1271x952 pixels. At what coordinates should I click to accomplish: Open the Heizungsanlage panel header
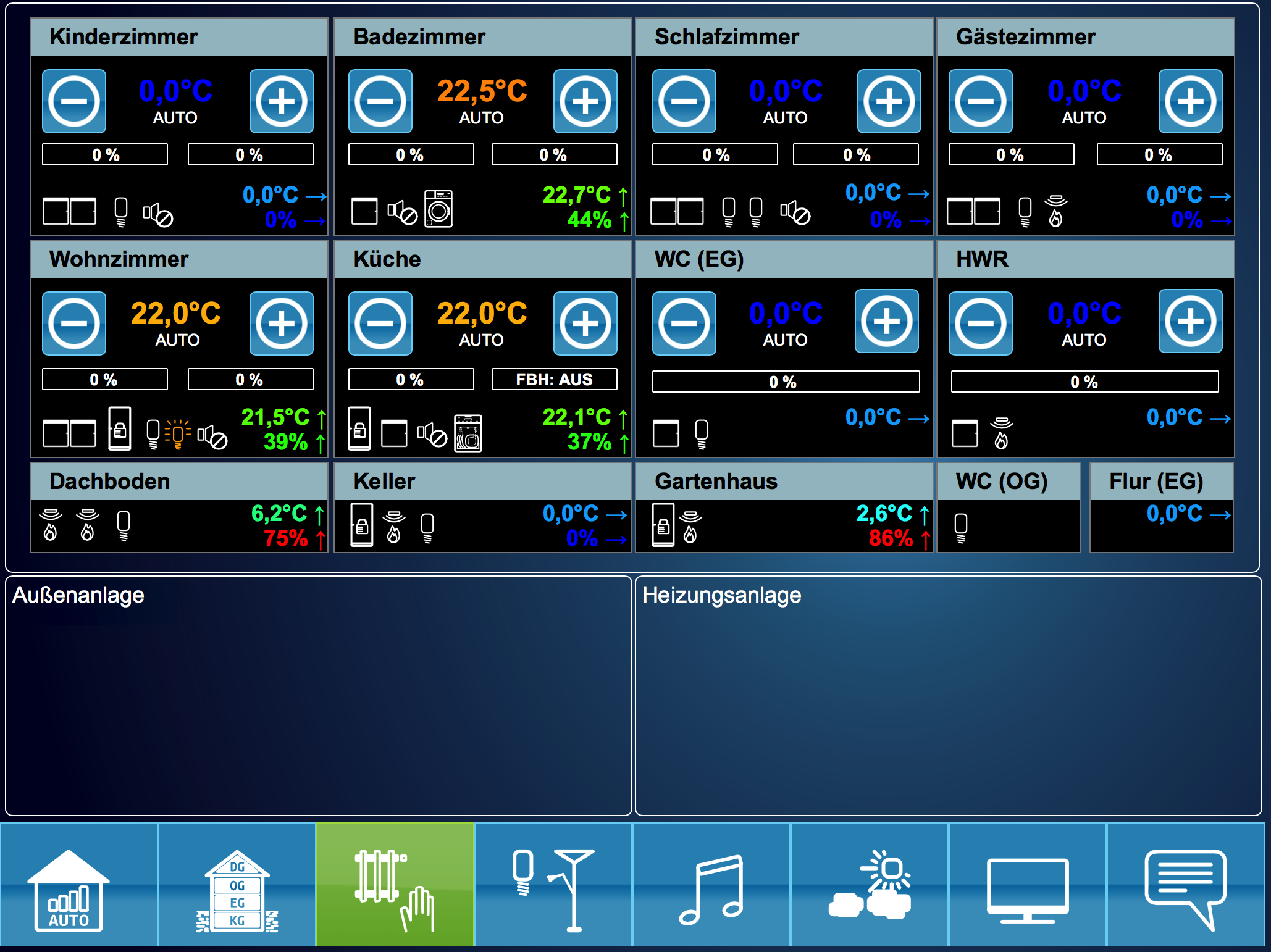coord(722,595)
